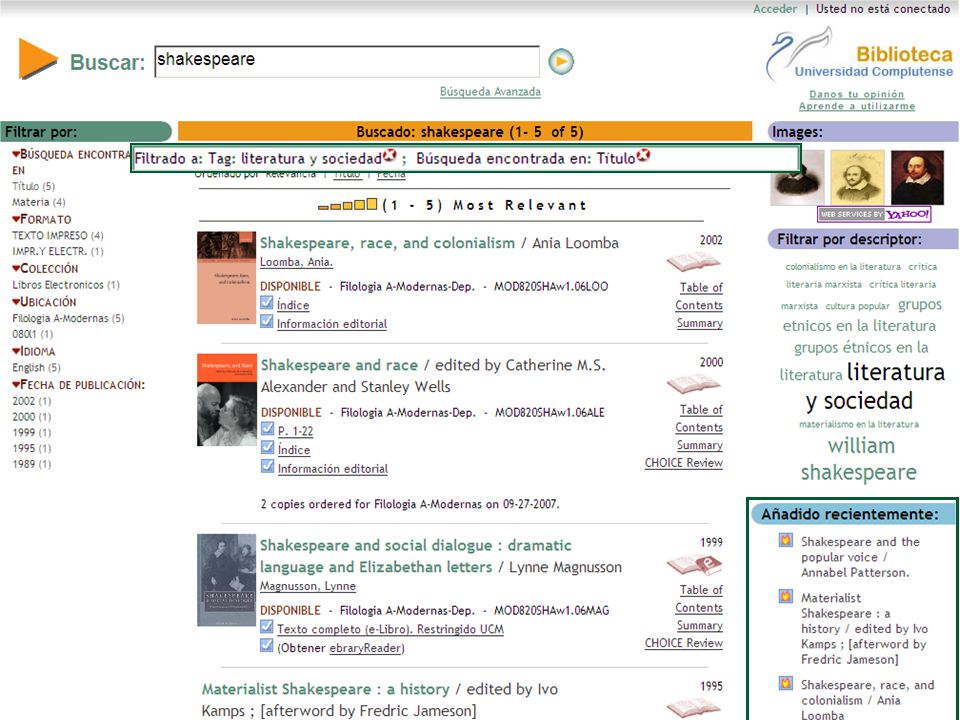Open cover of Shakespeare and race
The image size is (960, 720).
point(227,399)
